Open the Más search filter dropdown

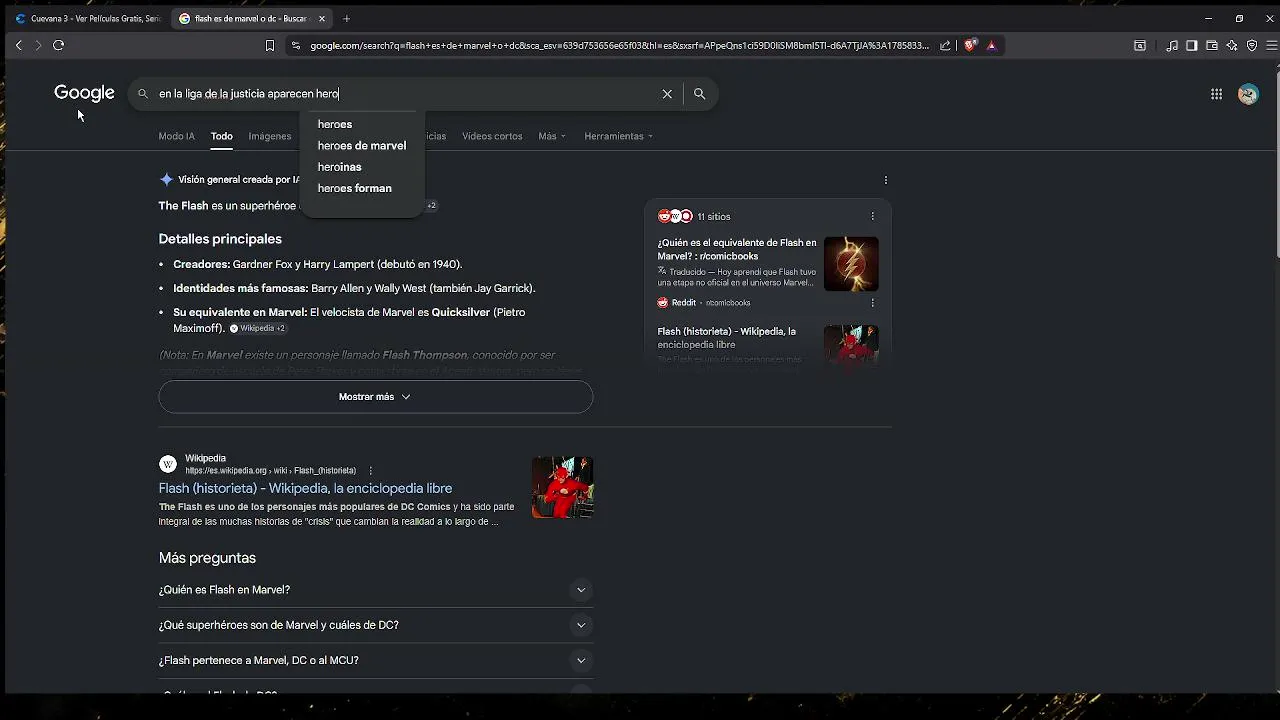552,136
